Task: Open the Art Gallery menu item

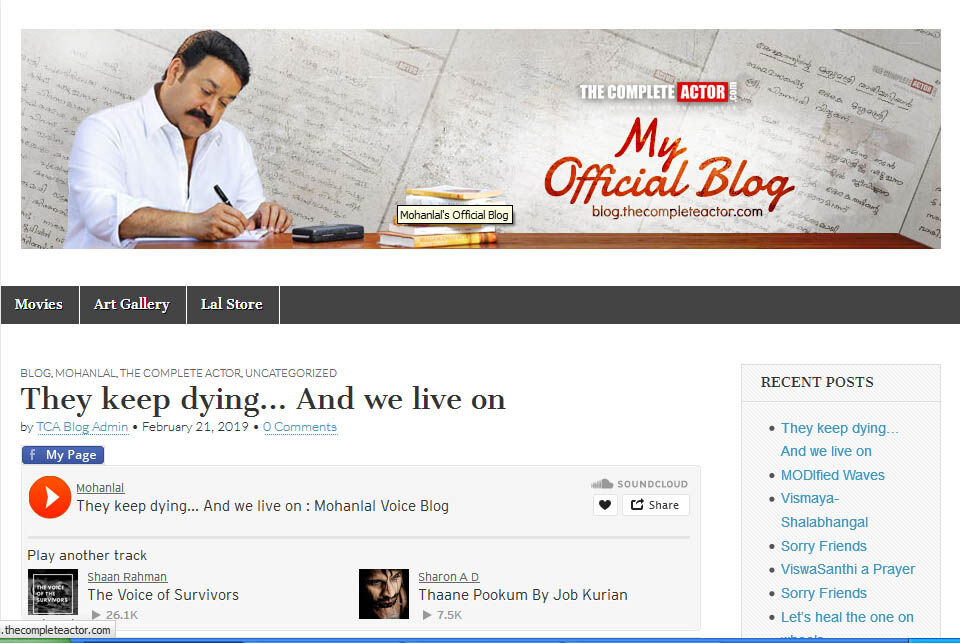Action: point(132,305)
